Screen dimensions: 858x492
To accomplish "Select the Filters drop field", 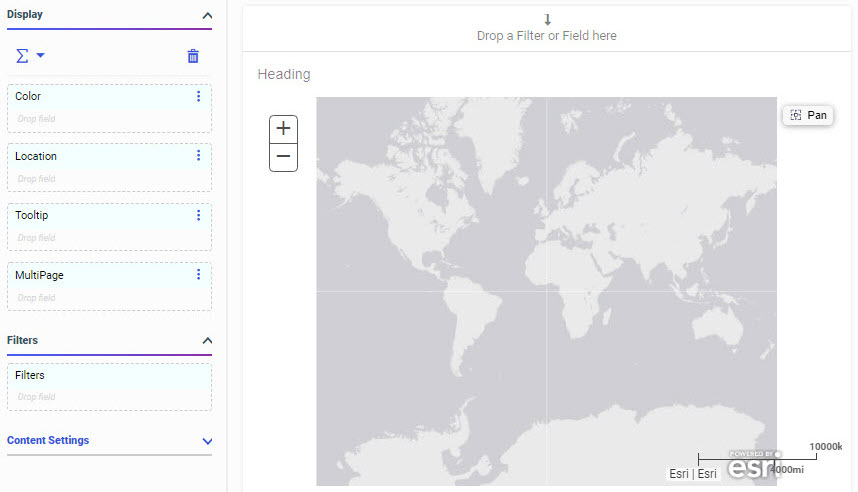I will [x=109, y=397].
